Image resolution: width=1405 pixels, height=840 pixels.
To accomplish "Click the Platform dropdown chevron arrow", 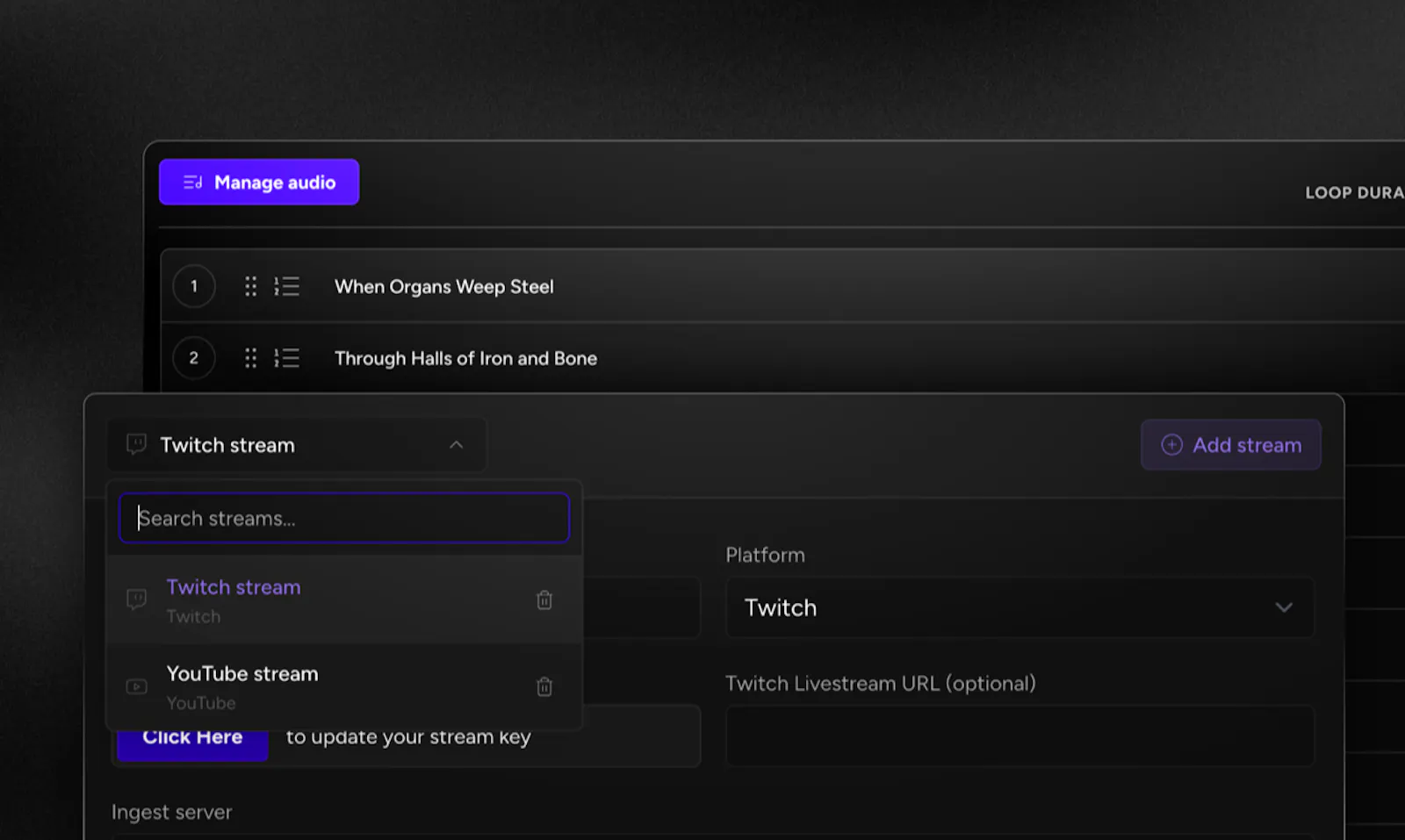I will click(x=1284, y=607).
